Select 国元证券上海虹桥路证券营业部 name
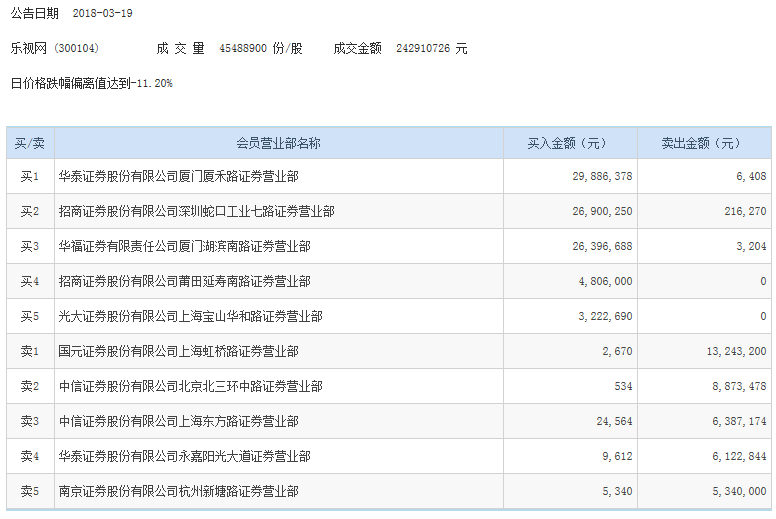Screen dimensions: 776x519 [179, 351]
